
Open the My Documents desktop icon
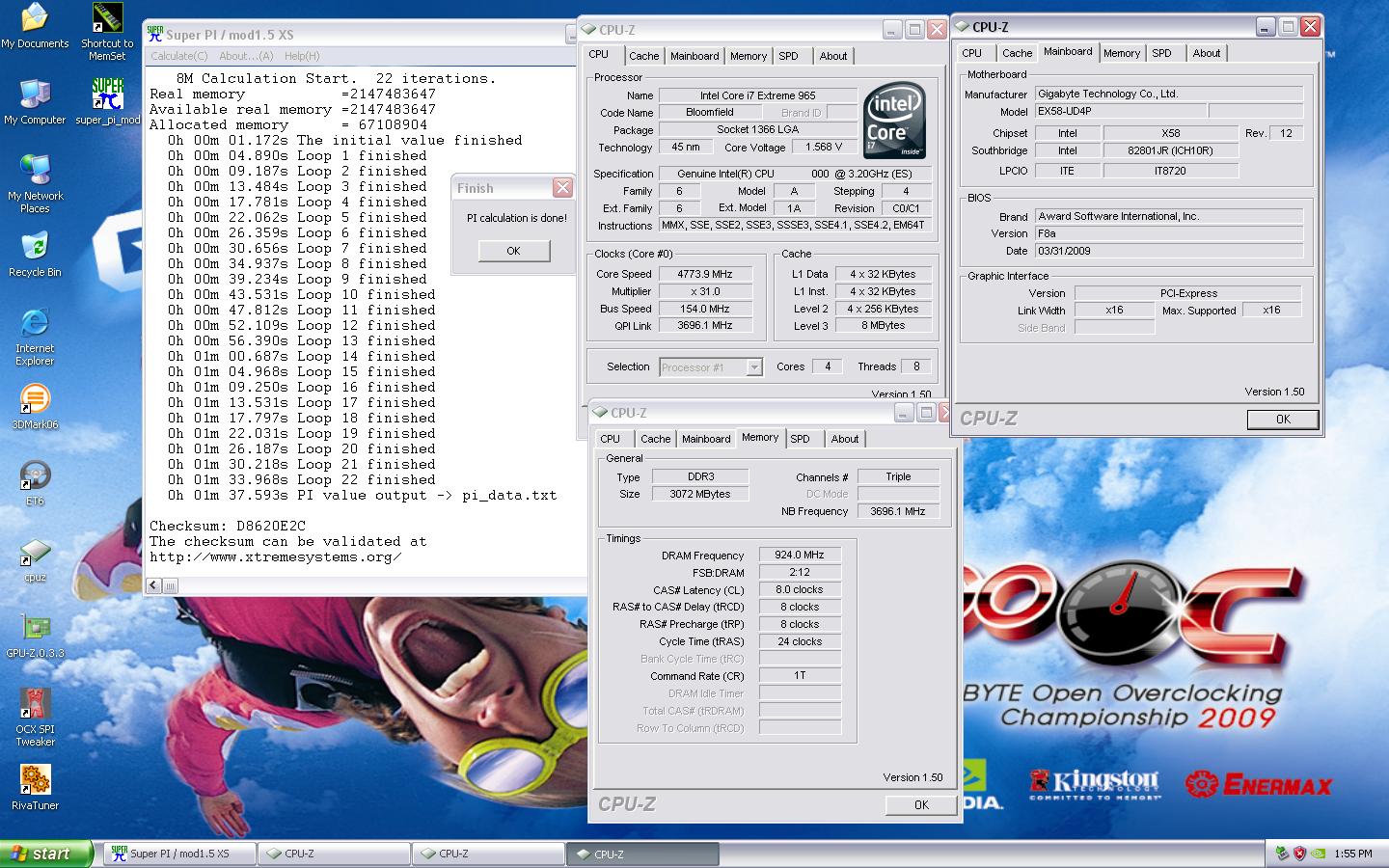(35, 25)
